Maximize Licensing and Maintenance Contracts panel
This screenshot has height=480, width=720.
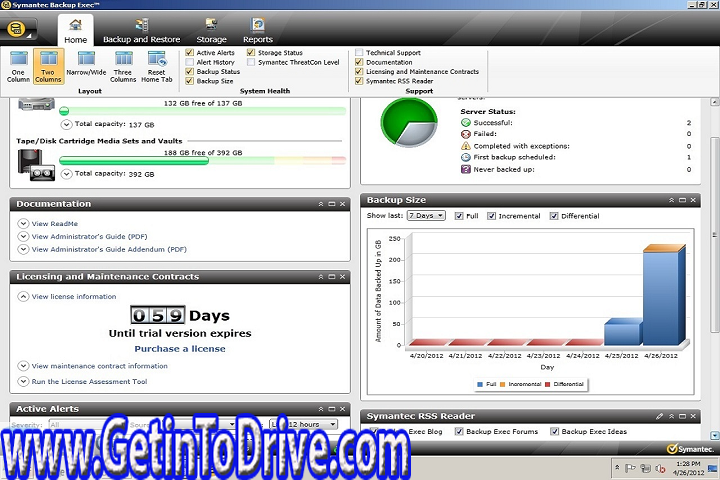pos(332,277)
